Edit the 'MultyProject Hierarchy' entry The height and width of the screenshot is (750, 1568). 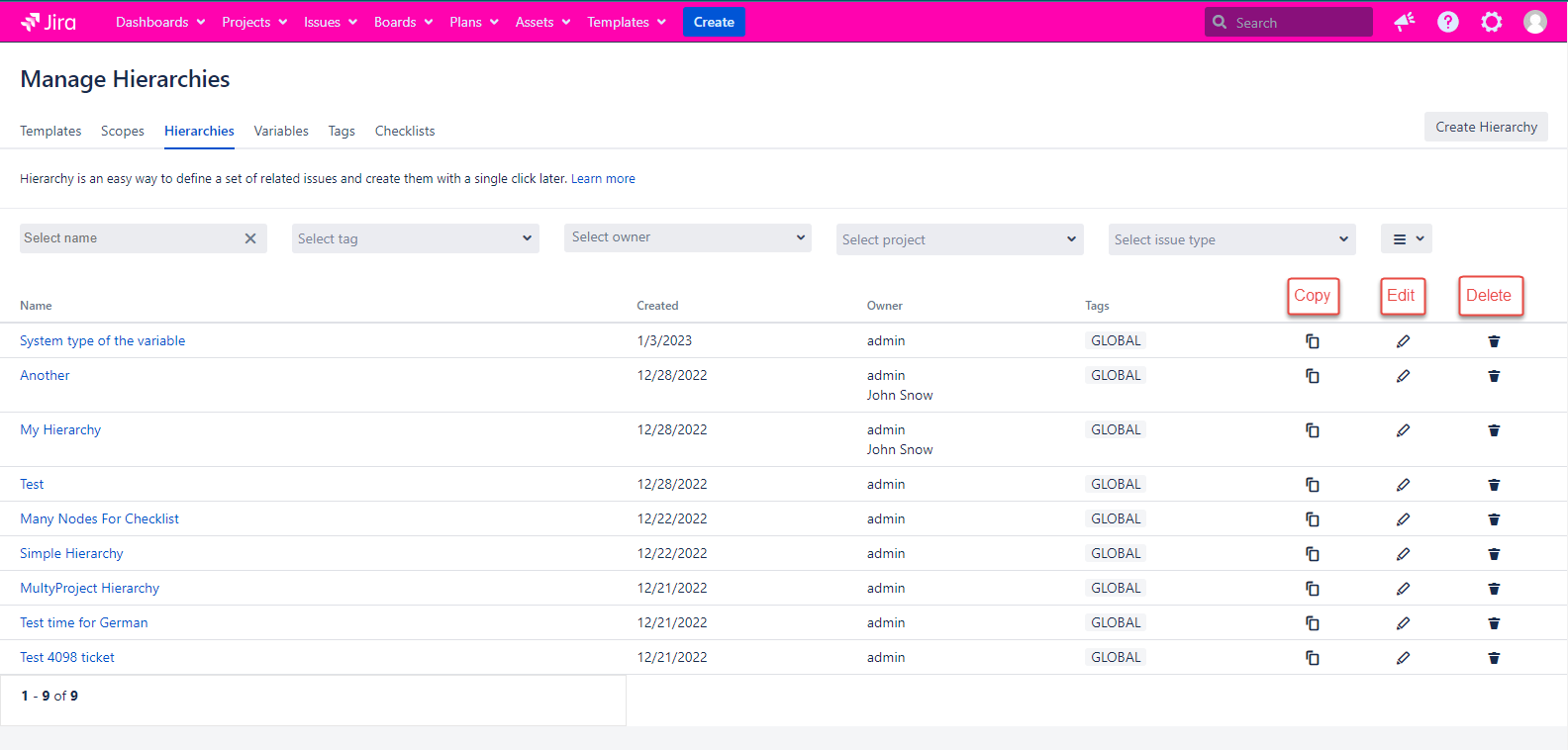pos(1403,589)
